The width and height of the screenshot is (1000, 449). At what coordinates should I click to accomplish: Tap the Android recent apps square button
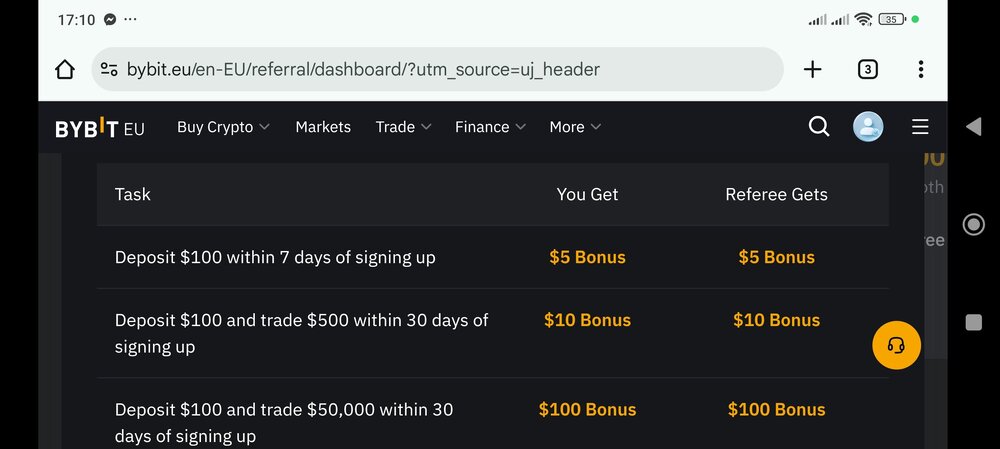click(973, 323)
